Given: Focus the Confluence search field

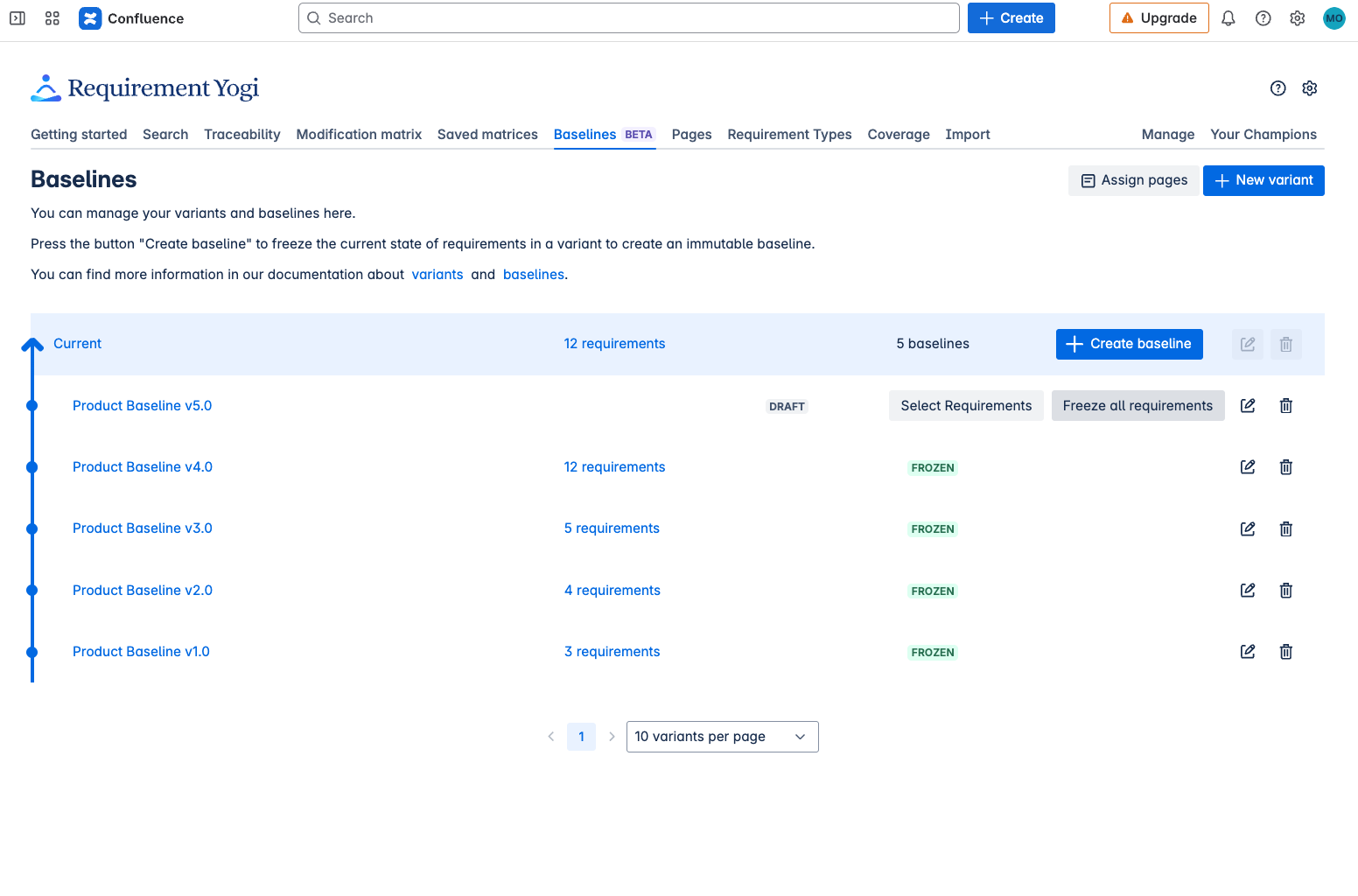Looking at the screenshot, I should [x=629, y=18].
